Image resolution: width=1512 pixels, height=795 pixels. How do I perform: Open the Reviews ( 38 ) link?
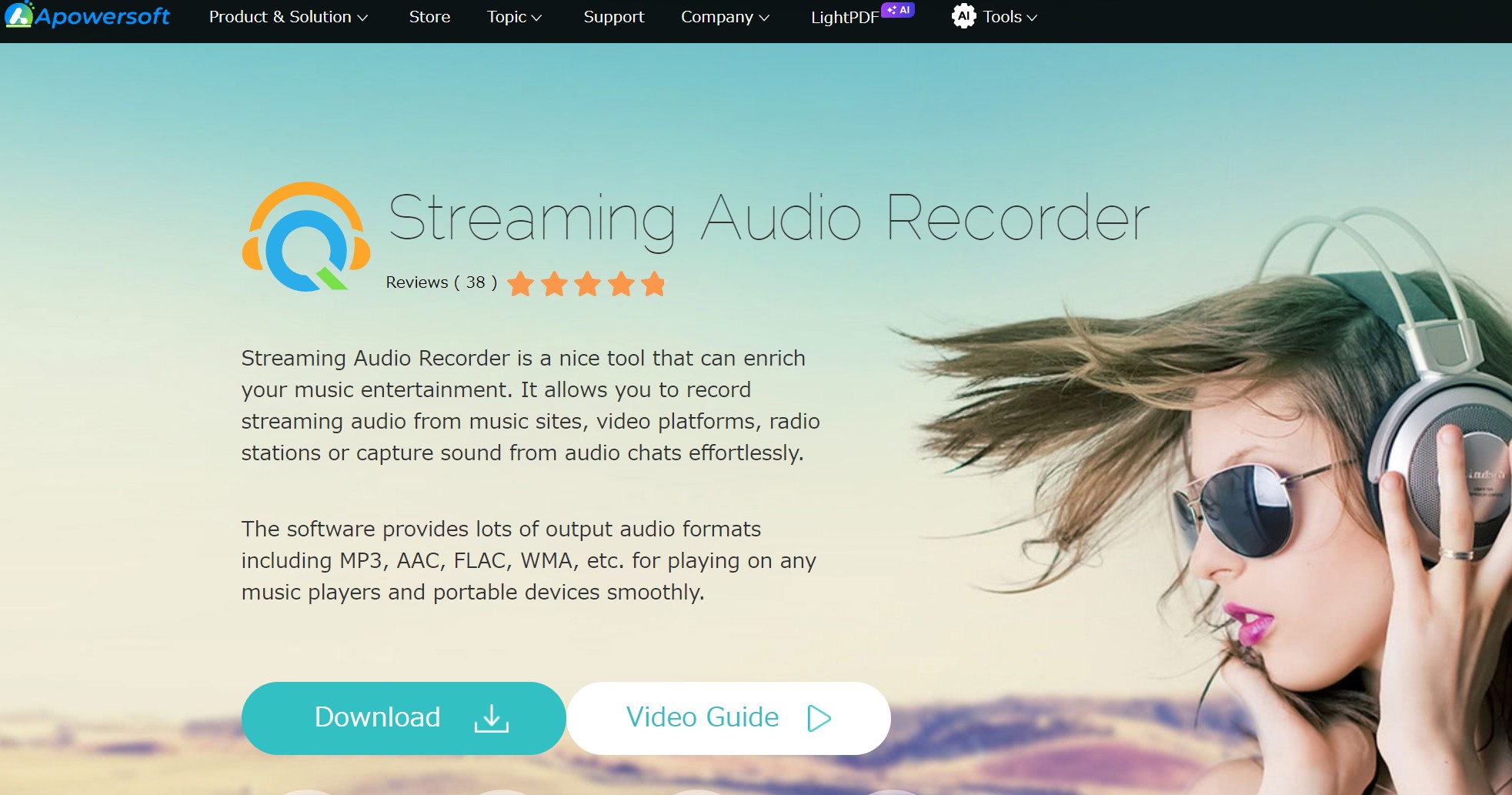(x=442, y=282)
